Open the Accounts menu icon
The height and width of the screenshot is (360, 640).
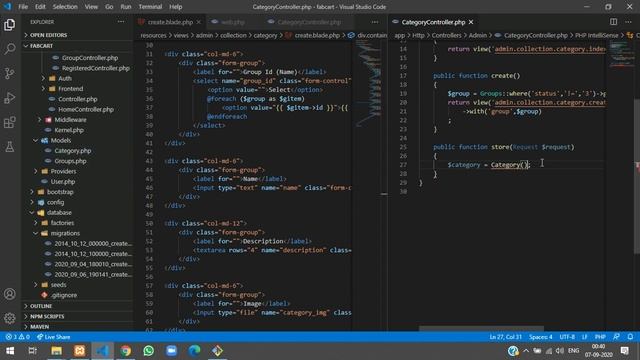coord(9,294)
